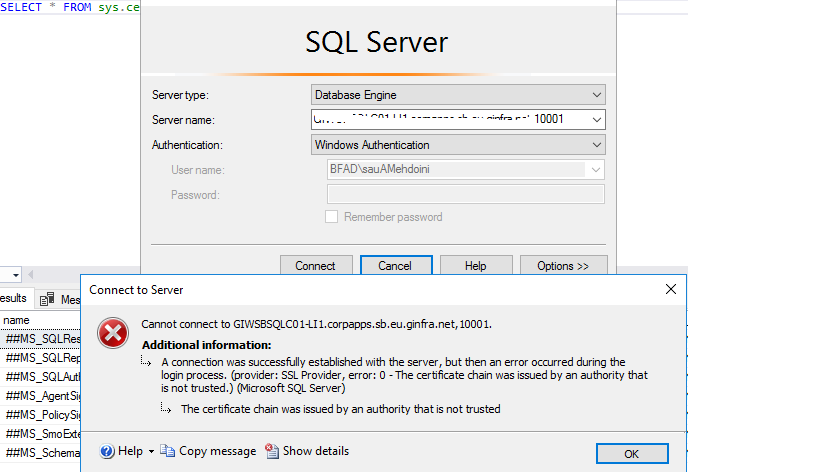The height and width of the screenshot is (472, 819).
Task: Open the Help dropdown arrow in error dialog
Action: click(x=151, y=452)
